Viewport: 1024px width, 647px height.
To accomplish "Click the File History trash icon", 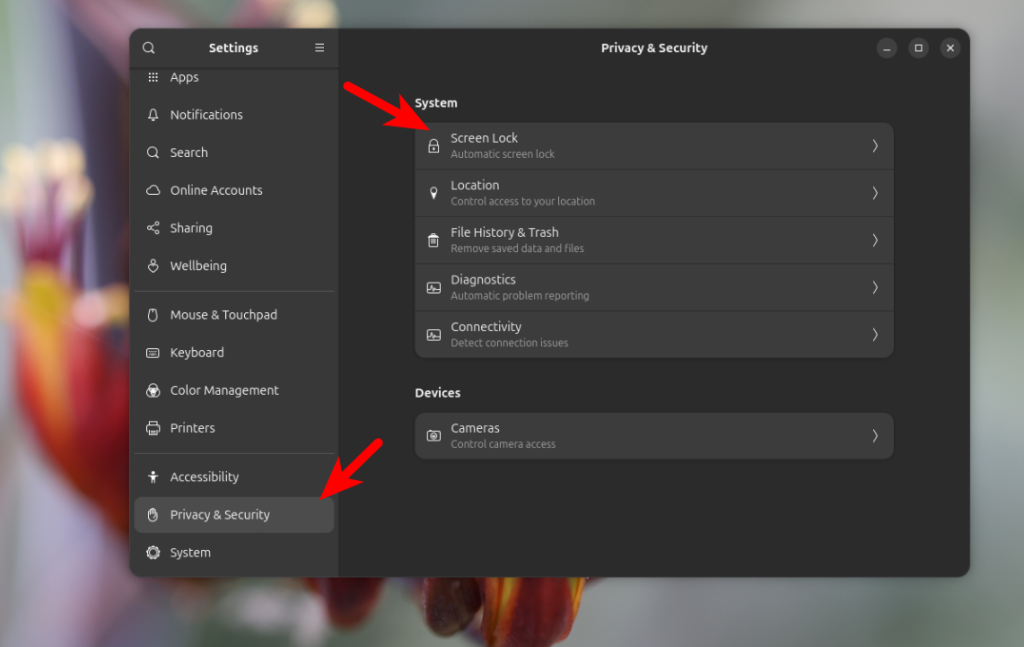I will click(x=434, y=240).
